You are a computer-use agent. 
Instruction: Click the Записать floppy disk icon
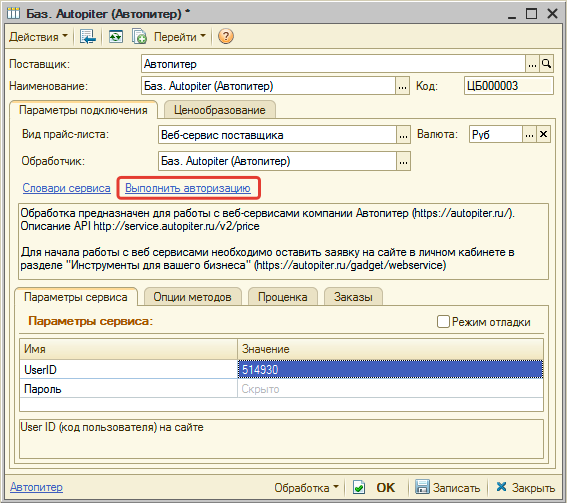pyautogui.click(x=422, y=487)
